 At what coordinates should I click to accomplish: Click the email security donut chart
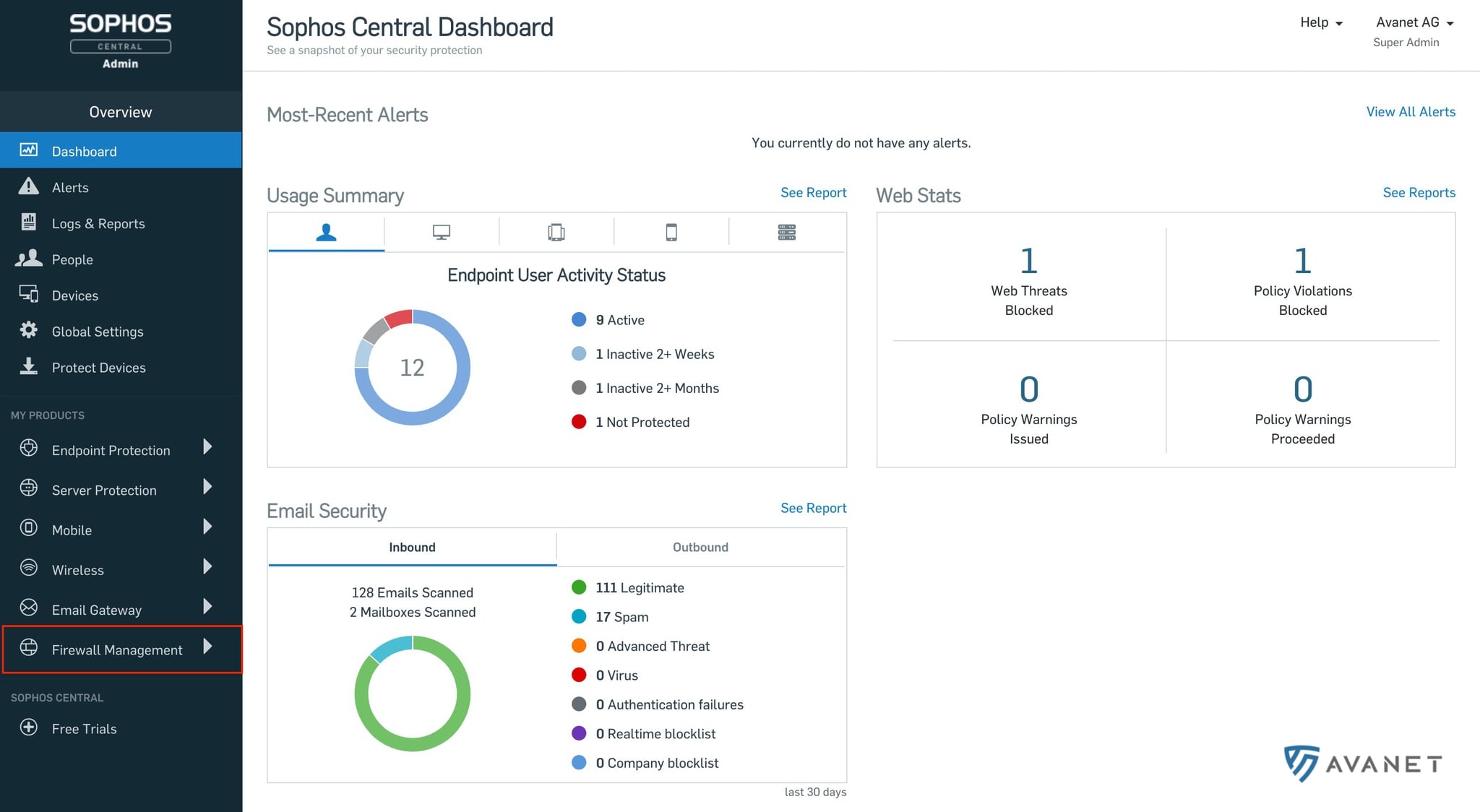(413, 694)
